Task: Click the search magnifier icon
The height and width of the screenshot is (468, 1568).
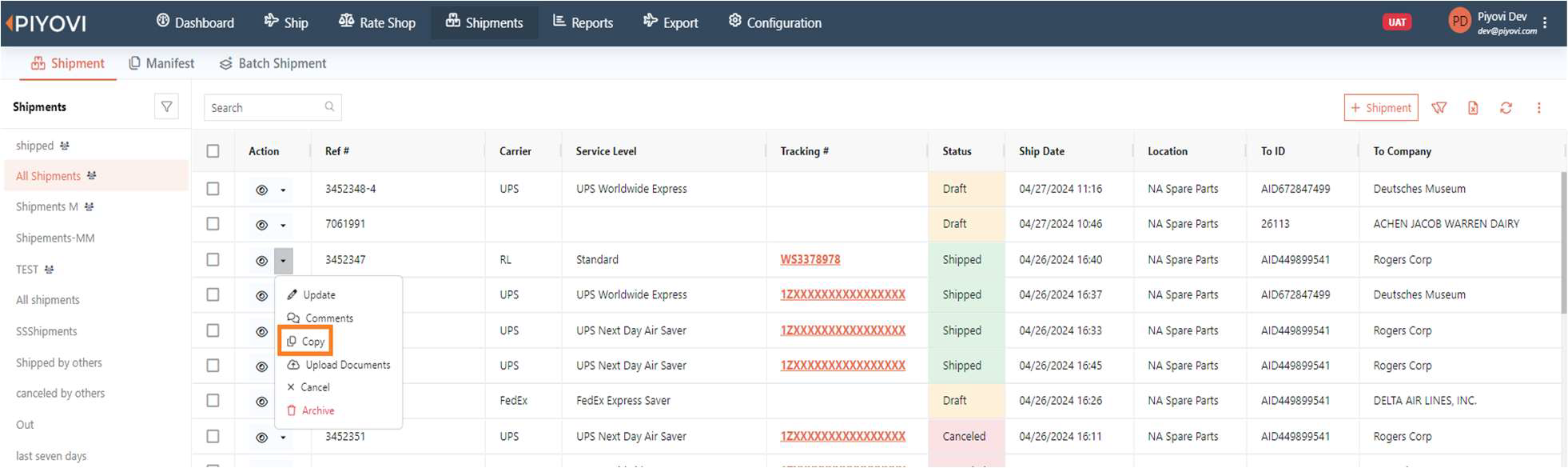Action: point(329,107)
